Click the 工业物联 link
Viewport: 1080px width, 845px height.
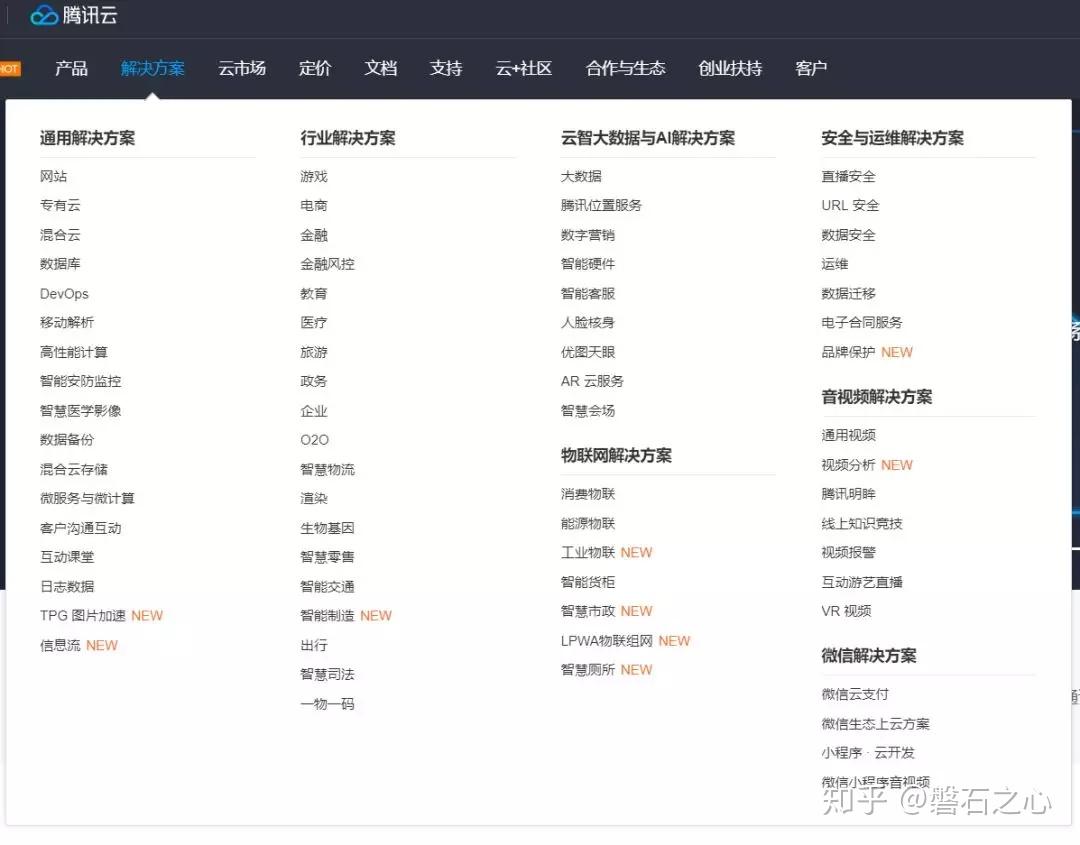pyautogui.click(x=588, y=552)
